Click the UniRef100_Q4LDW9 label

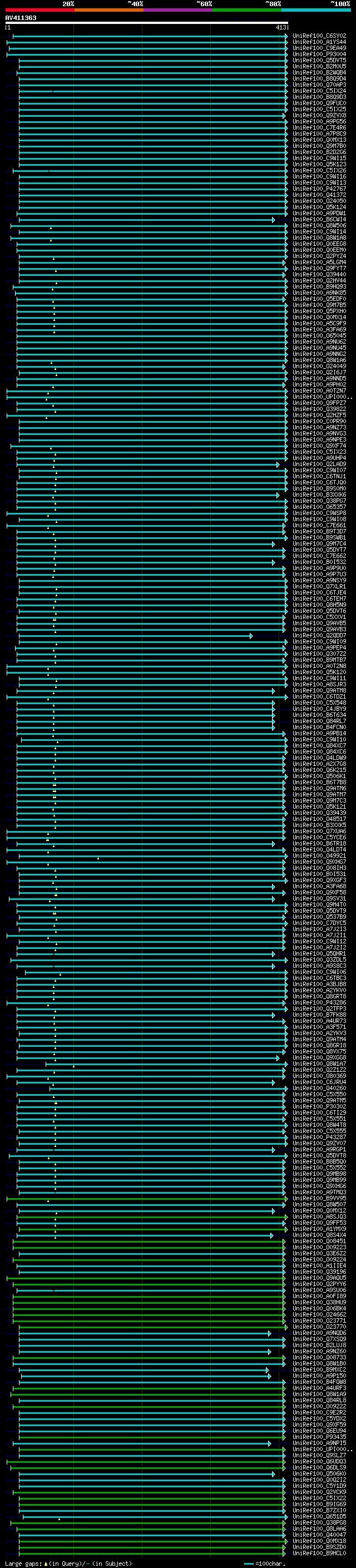click(319, 758)
